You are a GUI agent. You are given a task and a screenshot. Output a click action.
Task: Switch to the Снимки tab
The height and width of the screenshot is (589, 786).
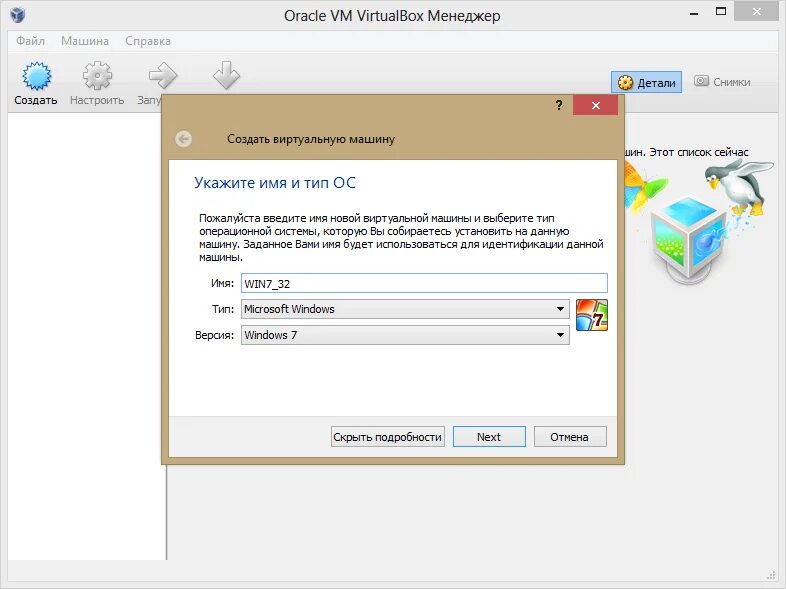[x=722, y=82]
